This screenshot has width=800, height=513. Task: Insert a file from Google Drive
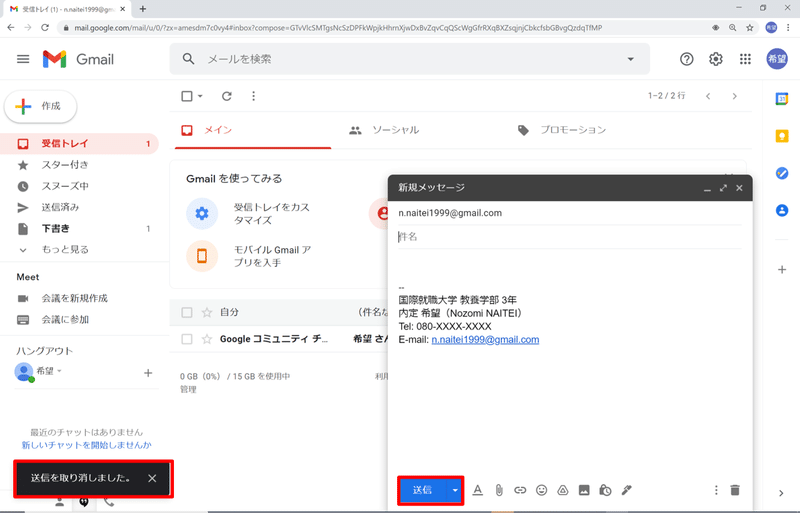pyautogui.click(x=563, y=490)
